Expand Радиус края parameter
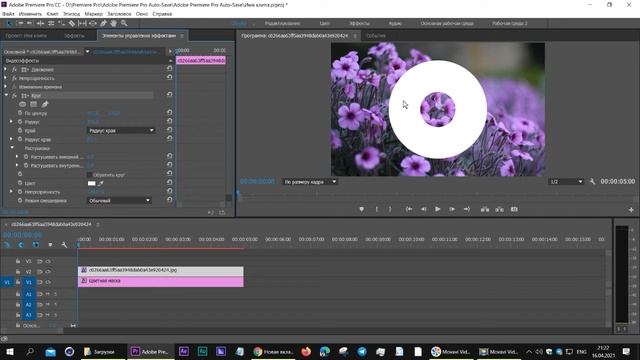The width and height of the screenshot is (640, 360). (x=11, y=139)
